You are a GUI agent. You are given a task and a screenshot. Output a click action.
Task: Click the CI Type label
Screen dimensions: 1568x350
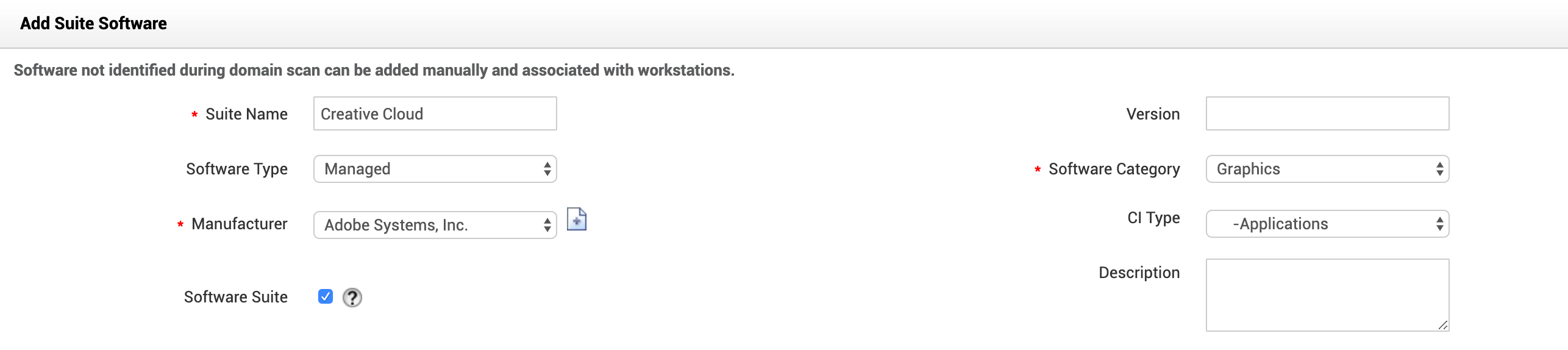1153,218
